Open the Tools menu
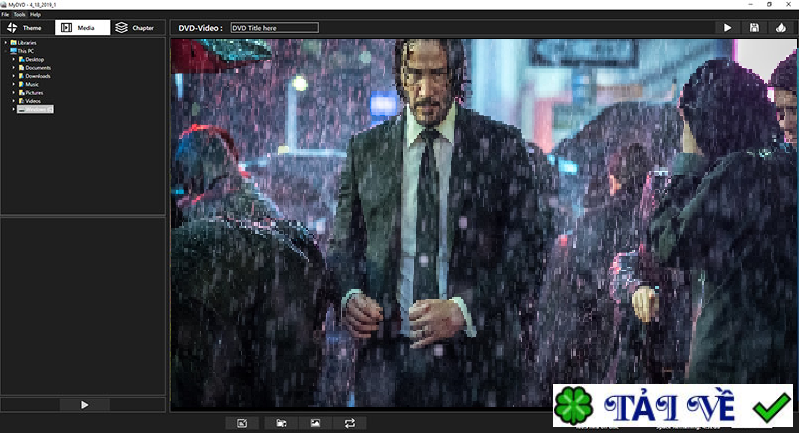This screenshot has height=433, width=799. pos(19,15)
